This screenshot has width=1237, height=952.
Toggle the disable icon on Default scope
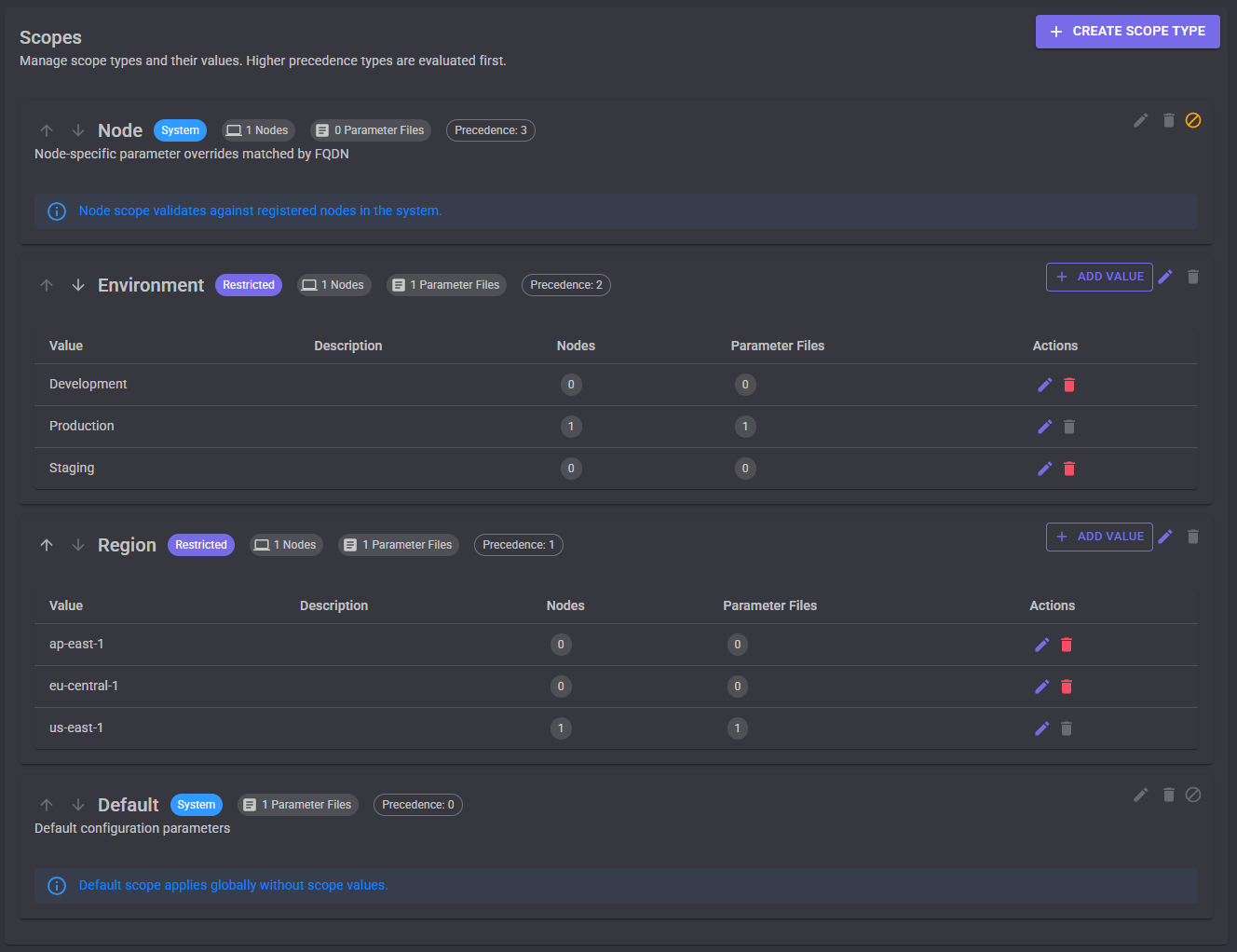tap(1193, 795)
